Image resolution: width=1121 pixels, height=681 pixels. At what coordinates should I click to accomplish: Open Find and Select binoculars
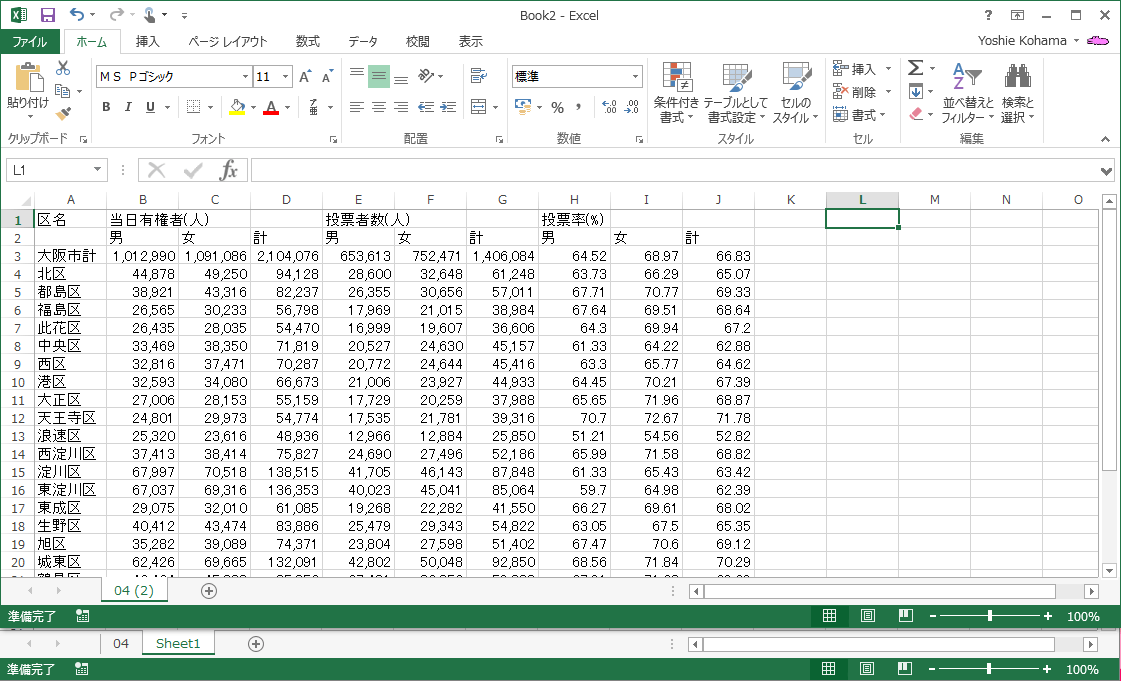click(1017, 94)
